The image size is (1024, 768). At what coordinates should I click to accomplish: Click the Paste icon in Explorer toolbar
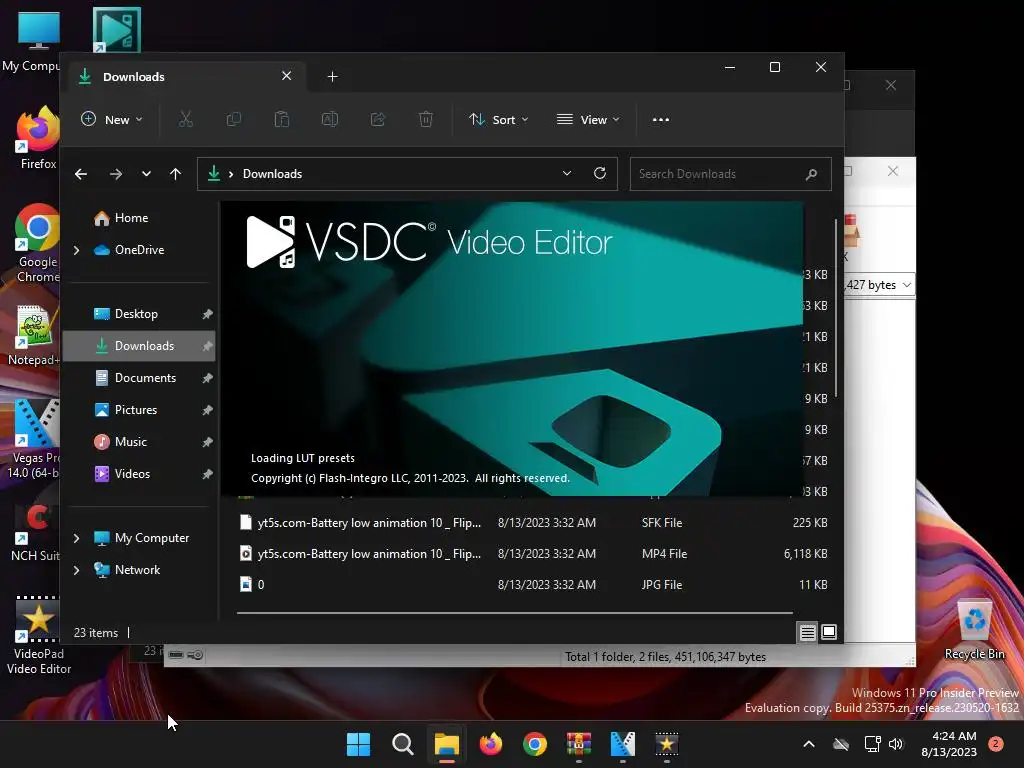(x=281, y=120)
